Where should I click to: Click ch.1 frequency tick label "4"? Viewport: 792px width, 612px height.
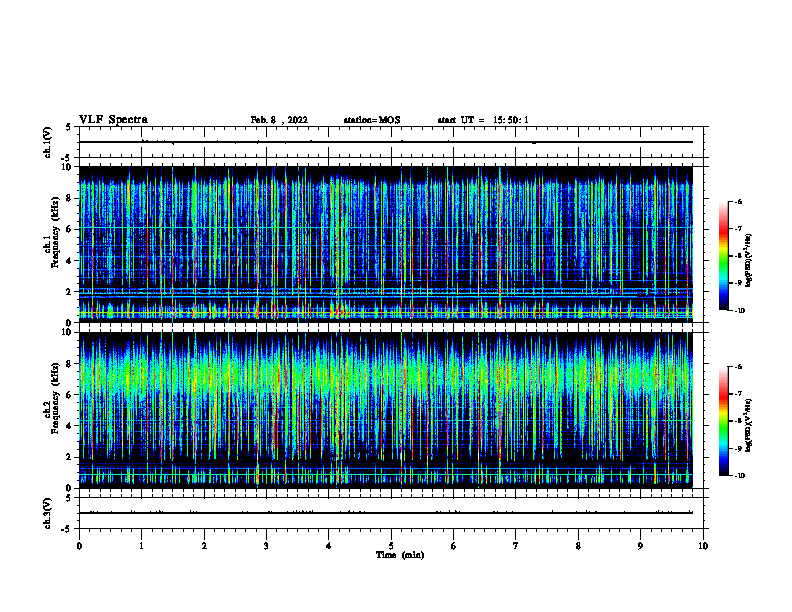(69, 261)
